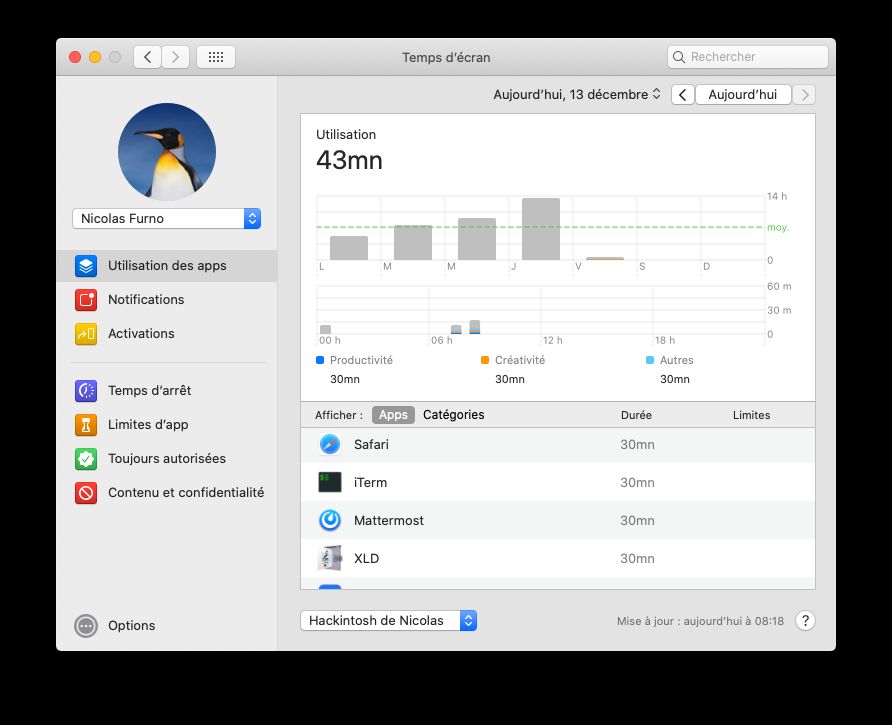Open the Activations sidebar icon
Screen dimensions: 892x725
[x=86, y=334]
